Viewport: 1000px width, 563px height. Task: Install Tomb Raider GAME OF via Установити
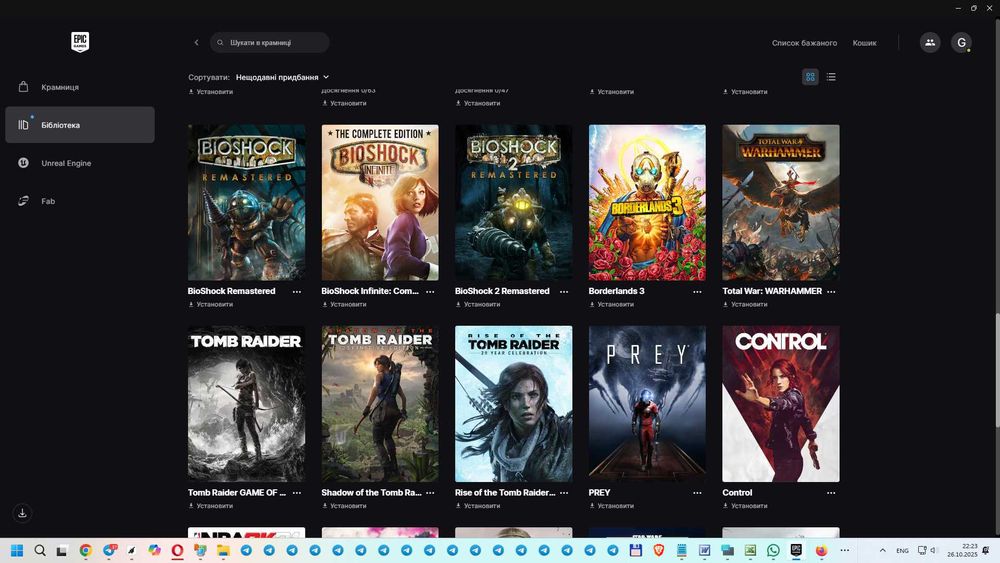(211, 506)
